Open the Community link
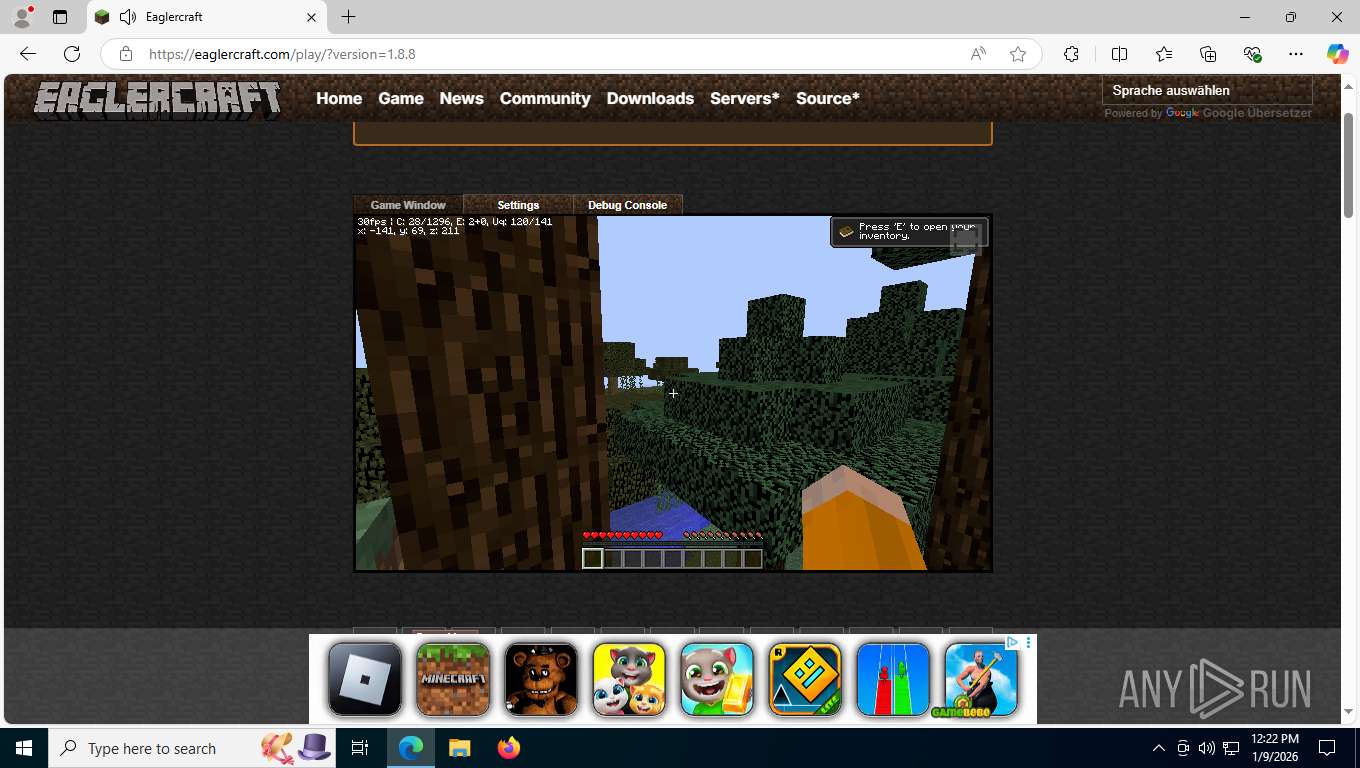Screen dimensions: 1360x768 pos(545,98)
